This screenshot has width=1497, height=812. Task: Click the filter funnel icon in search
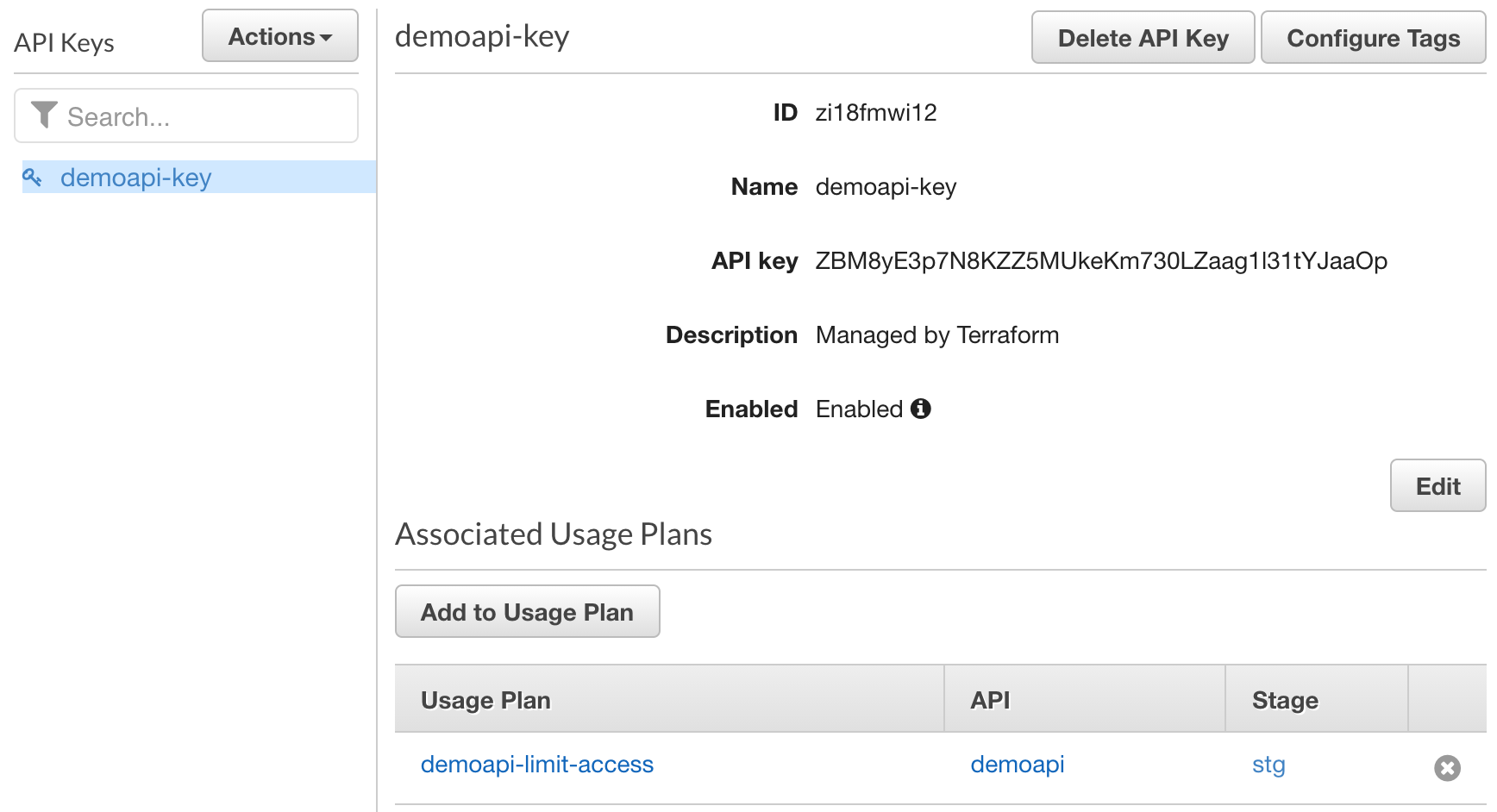[44, 116]
